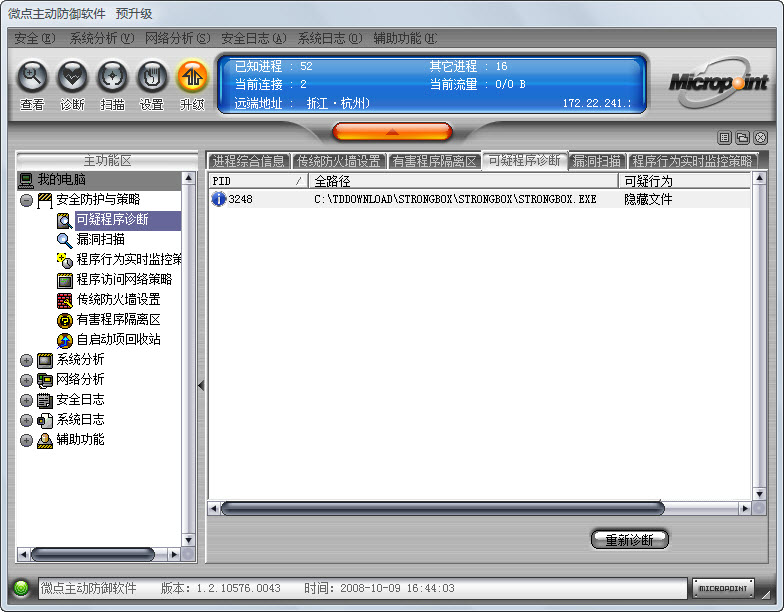Click the 传统防火墙设置 brick wall icon
This screenshot has height=612, width=784.
(64, 300)
